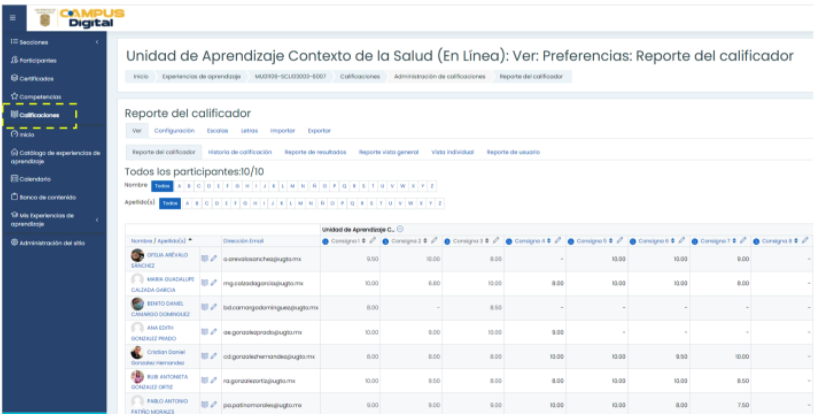Click the edit pencil for Rubi Antonieta Gonzalez
The height and width of the screenshot is (417, 814).
point(213,381)
